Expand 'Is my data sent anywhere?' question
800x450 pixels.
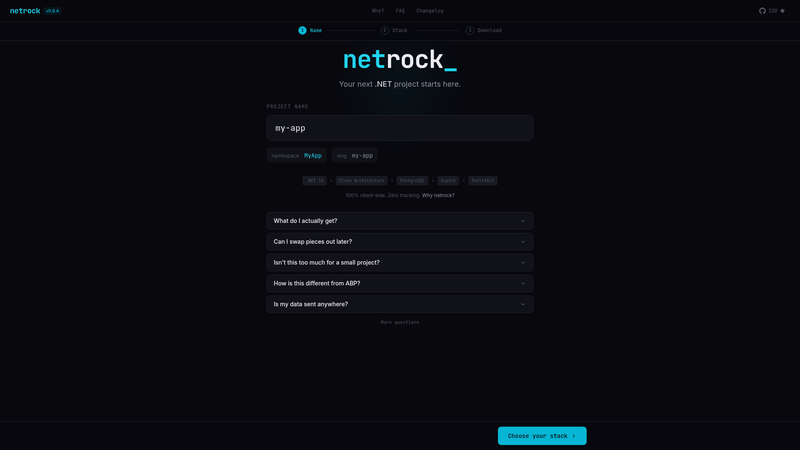[399, 304]
